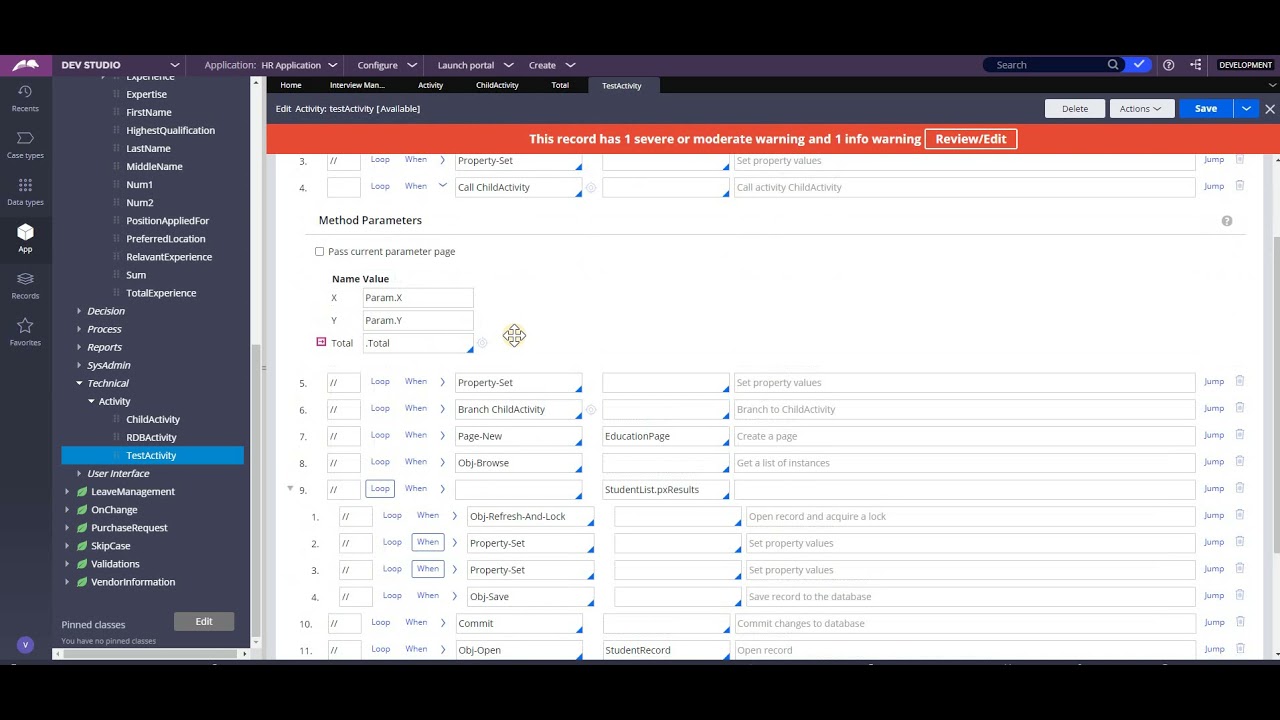1280x720 pixels.
Task: Collapse step 4 Call ChildActivity parameters
Action: [x=442, y=186]
